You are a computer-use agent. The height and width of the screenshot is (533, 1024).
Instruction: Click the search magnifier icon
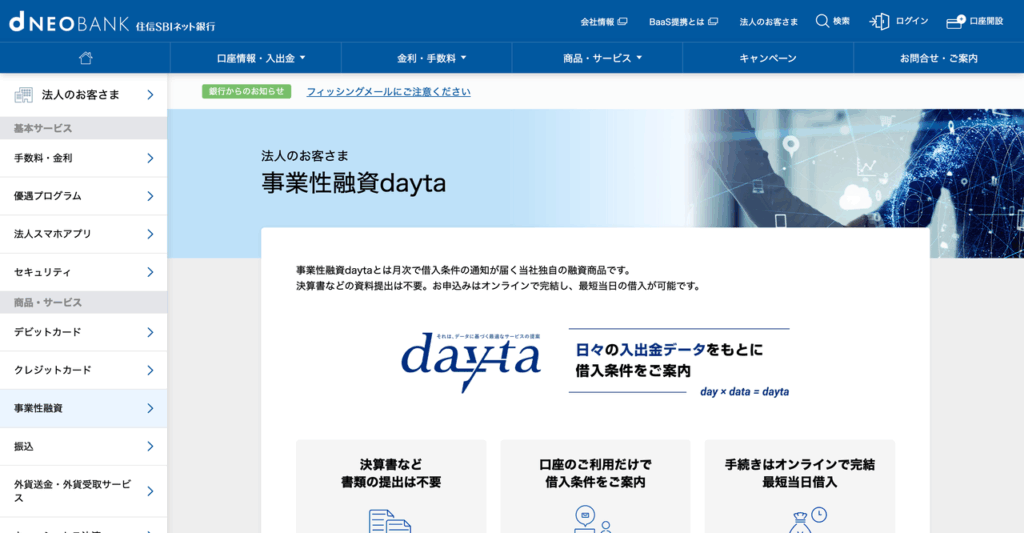click(822, 21)
